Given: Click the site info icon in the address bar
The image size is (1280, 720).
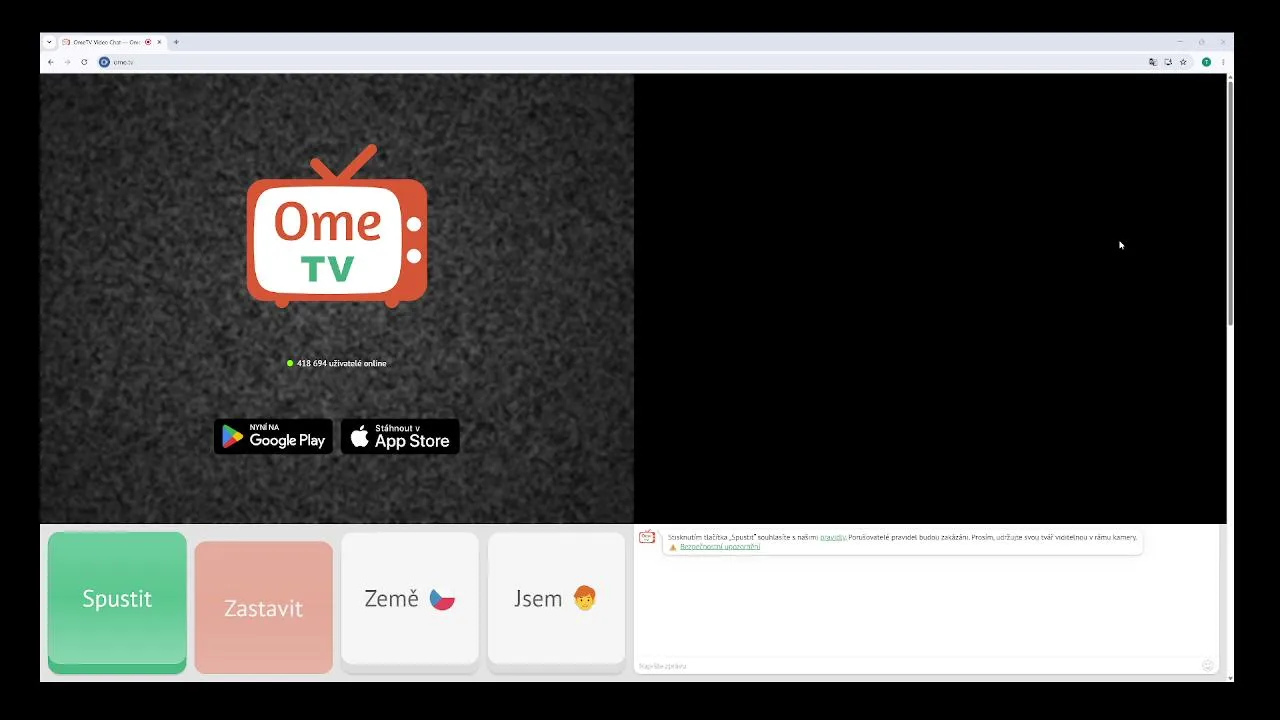Looking at the screenshot, I should pos(104,62).
